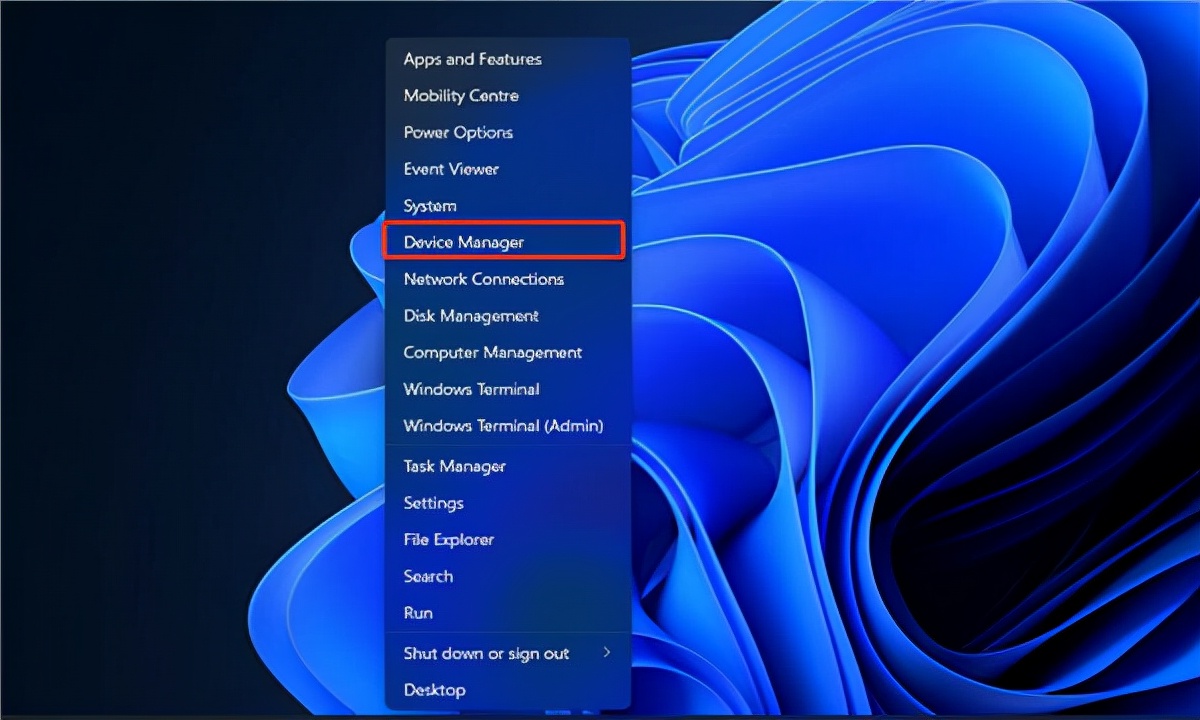This screenshot has height=720, width=1200.
Task: Open Task Manager
Action: tap(453, 466)
